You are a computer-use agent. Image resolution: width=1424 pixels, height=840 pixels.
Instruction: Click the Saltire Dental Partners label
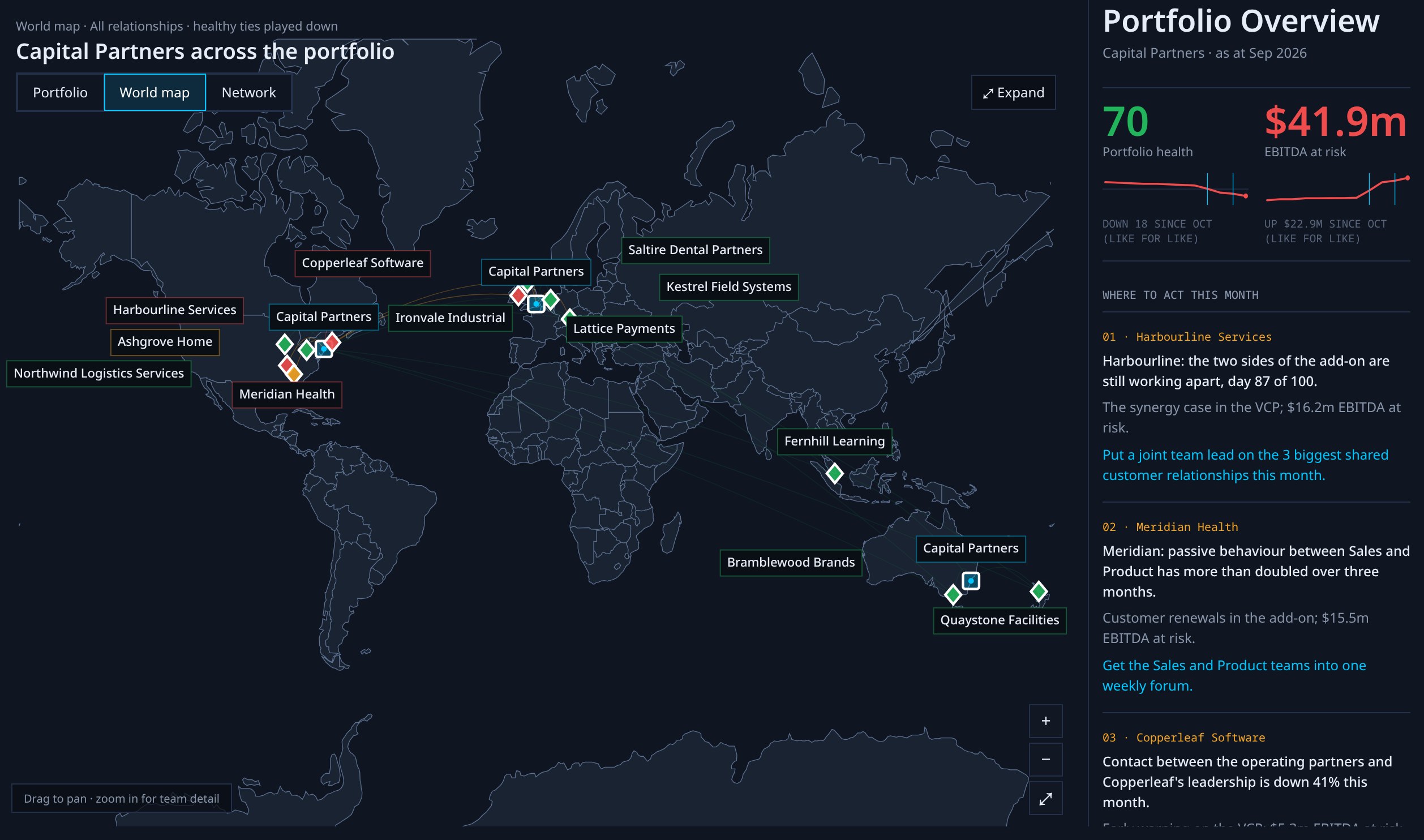(x=695, y=250)
